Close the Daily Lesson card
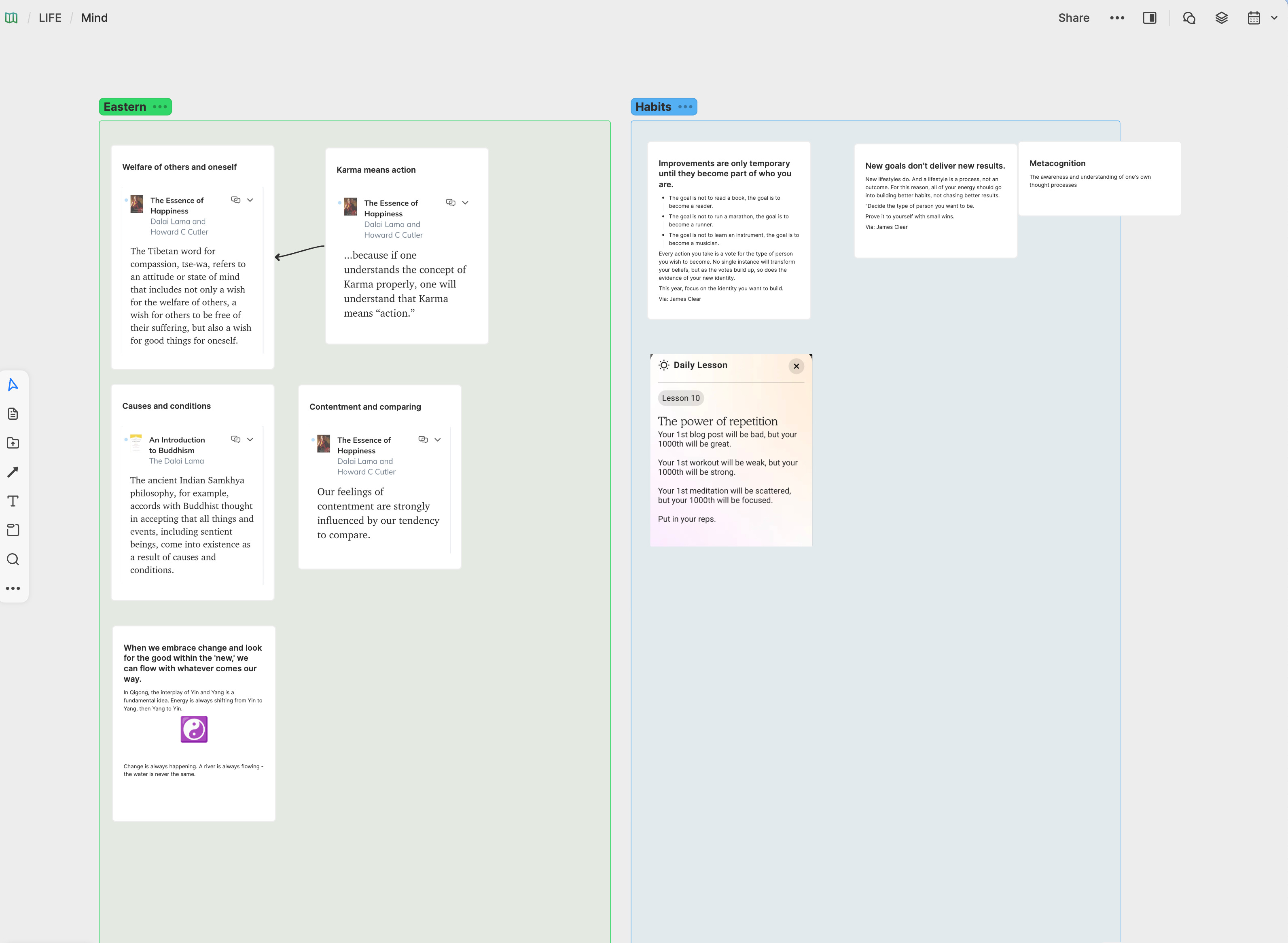The height and width of the screenshot is (943, 1288). tap(796, 366)
